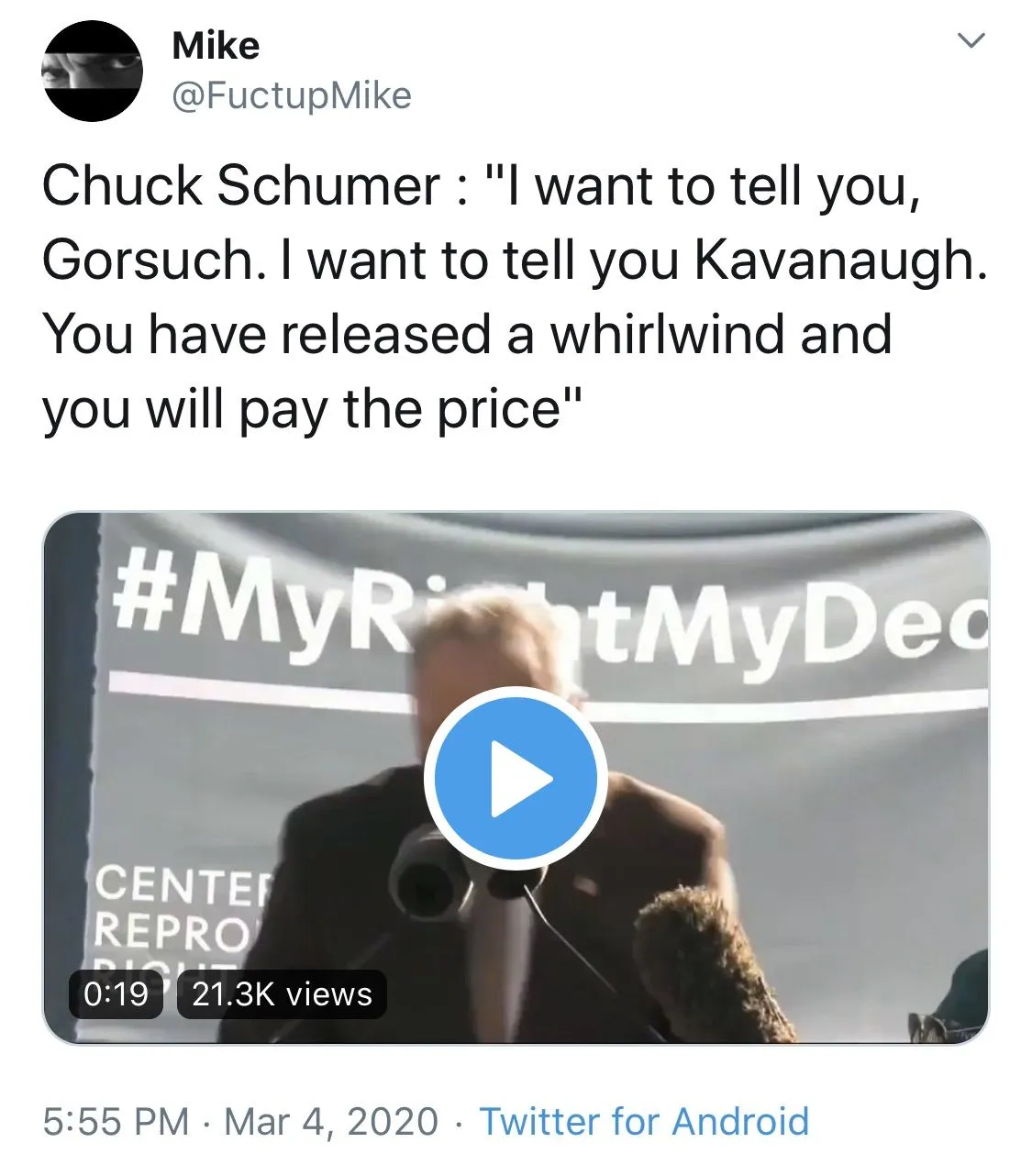Screen dimensions: 1032x1176
Task: Click the Mar 4, 2020 date
Action: click(x=331, y=1121)
